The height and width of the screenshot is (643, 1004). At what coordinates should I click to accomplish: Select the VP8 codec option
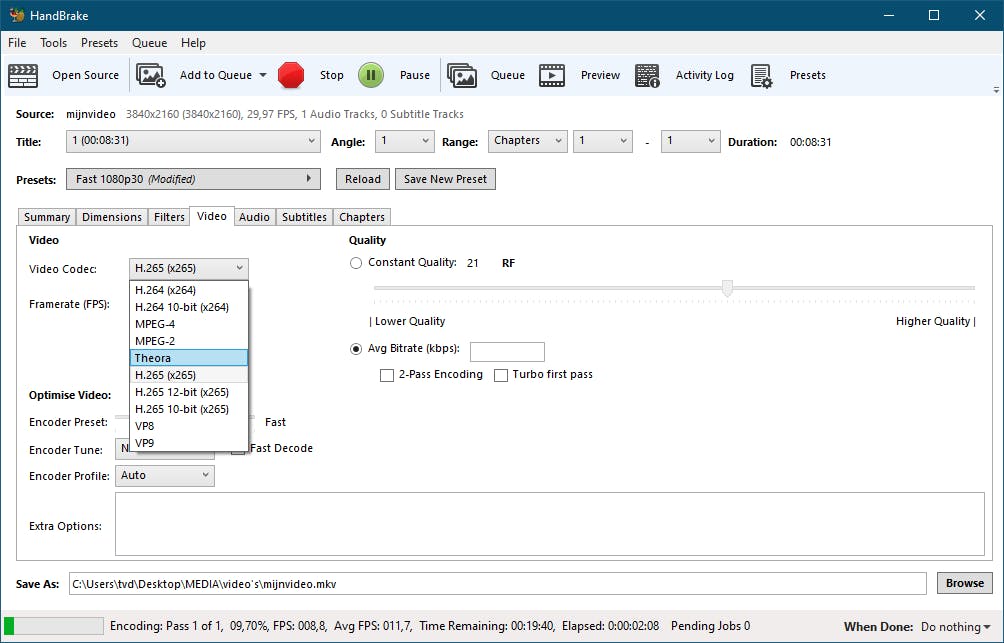click(x=188, y=426)
